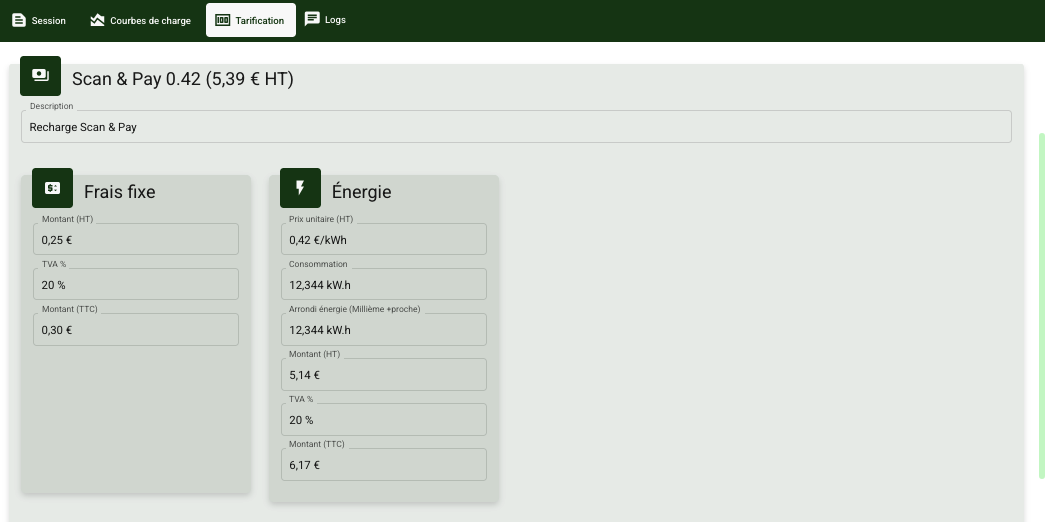Click the Arrondi énergie field
This screenshot has height=526, width=1045.
383,330
